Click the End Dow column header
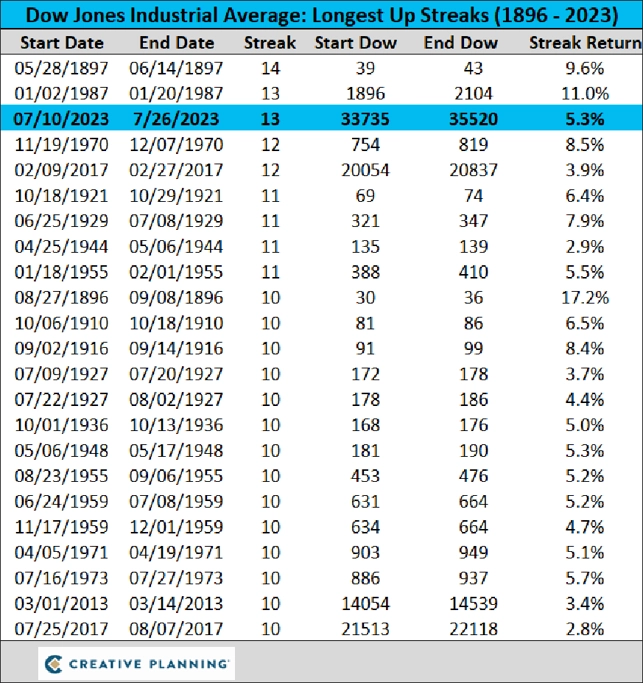This screenshot has height=683, width=643. 460,43
